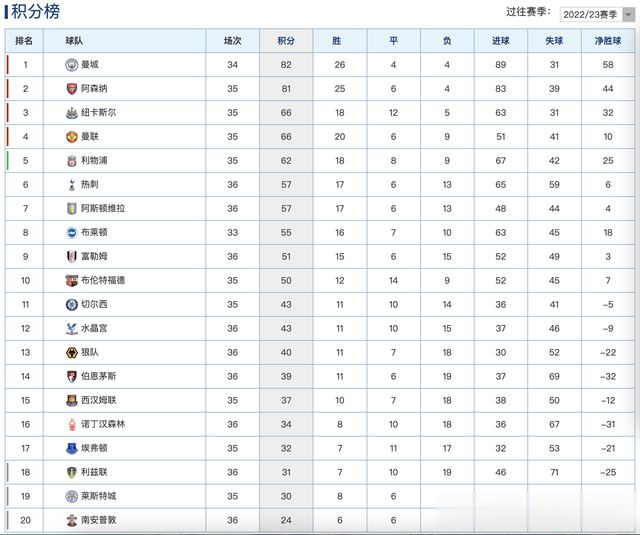The height and width of the screenshot is (535, 640).
Task: Click the 埃弗顿 team name
Action: (94, 448)
